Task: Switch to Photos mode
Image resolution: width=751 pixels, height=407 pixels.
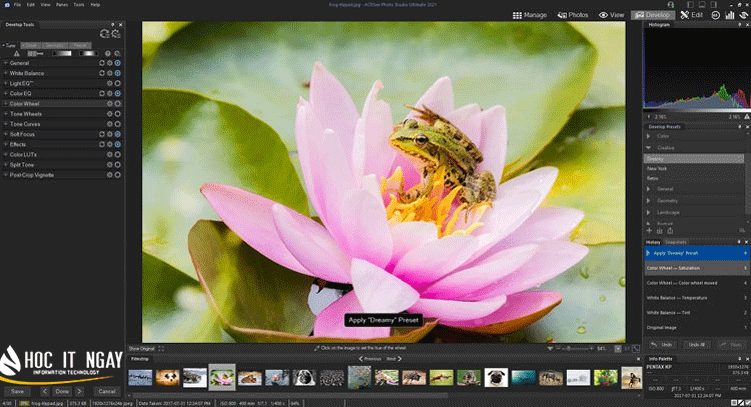Action: pyautogui.click(x=573, y=15)
